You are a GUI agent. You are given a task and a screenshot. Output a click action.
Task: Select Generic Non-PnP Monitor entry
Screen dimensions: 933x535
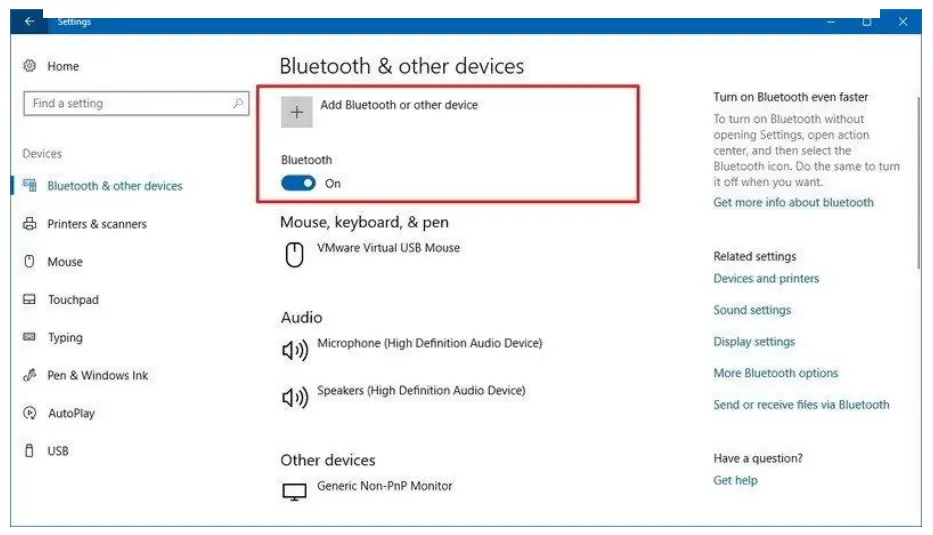tap(384, 486)
